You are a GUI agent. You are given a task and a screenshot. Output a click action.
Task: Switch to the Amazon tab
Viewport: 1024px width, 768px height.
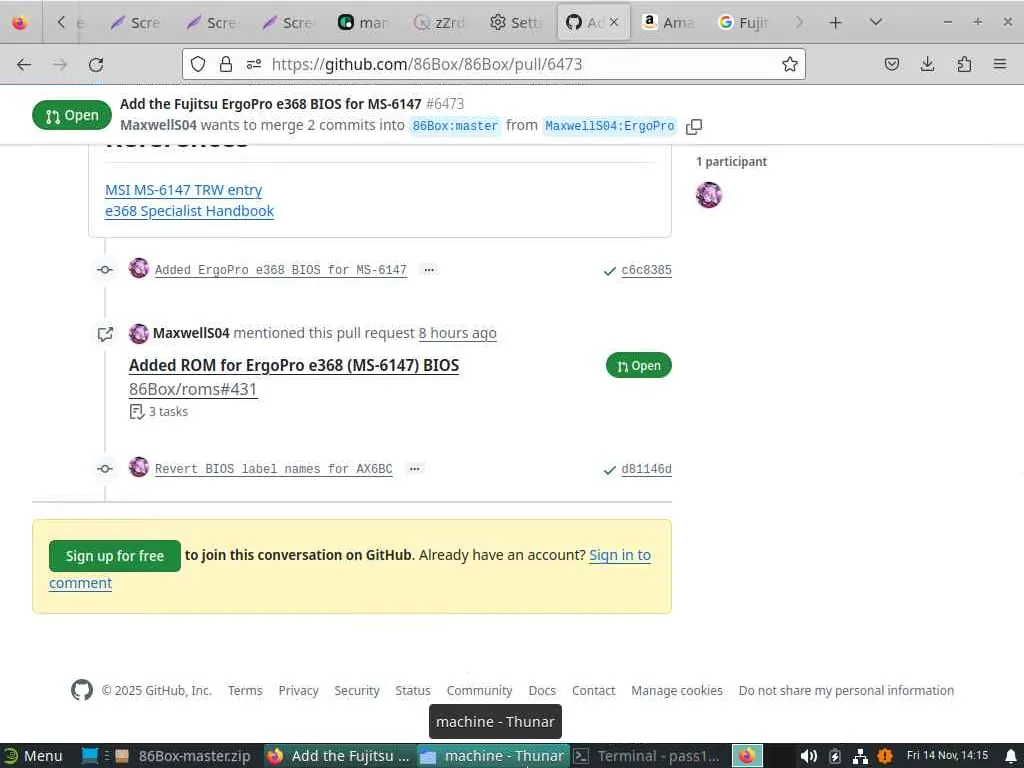[667, 23]
